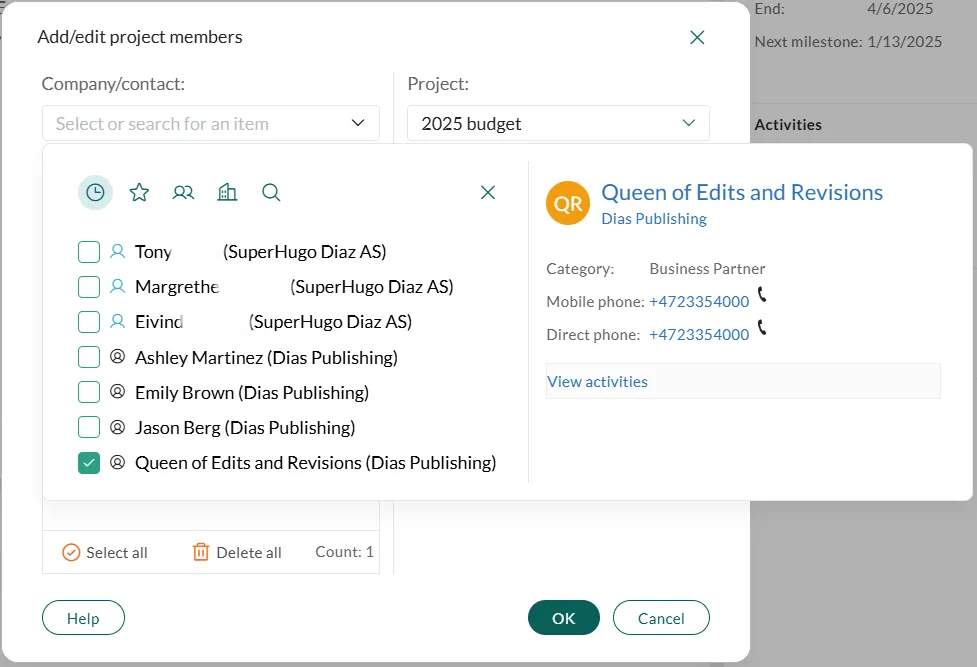
Task: Click Select all in member list
Action: 105,552
